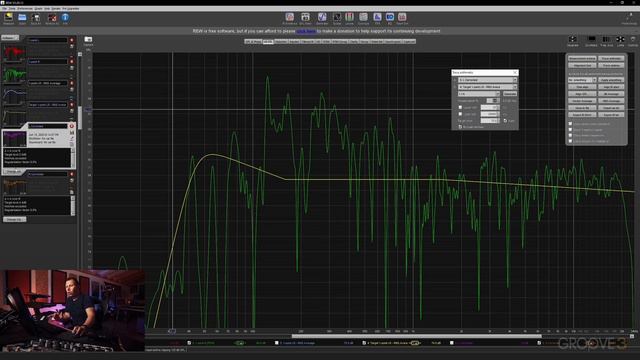Click the 'click here' donation link
640x360 pixels.
pyautogui.click(x=306, y=31)
